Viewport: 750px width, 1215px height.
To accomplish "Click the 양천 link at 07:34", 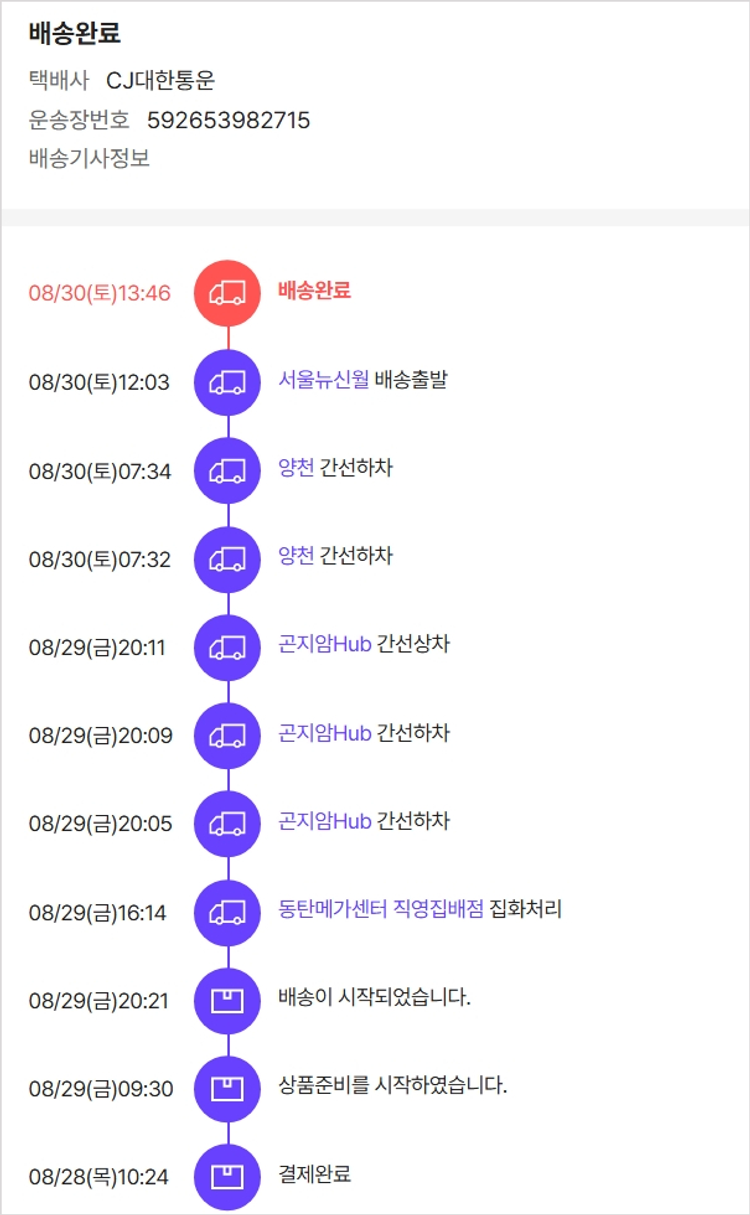I will pyautogui.click(x=296, y=468).
